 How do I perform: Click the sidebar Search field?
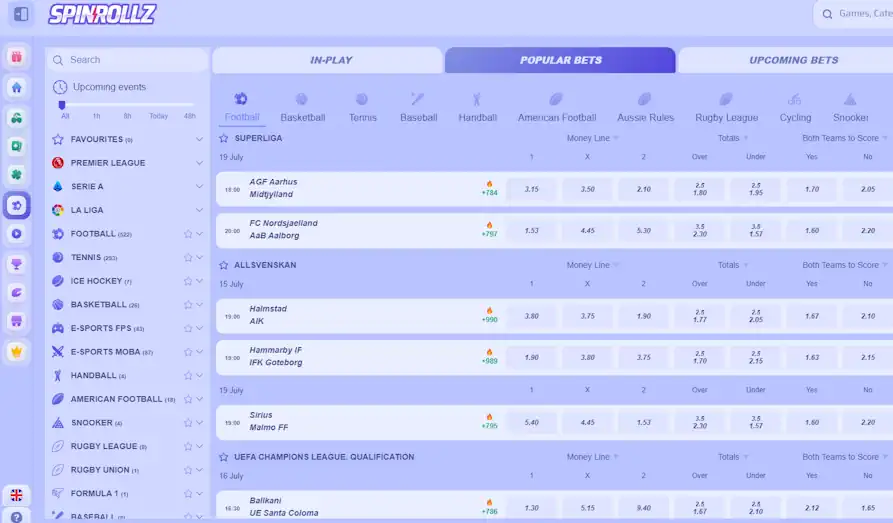[128, 60]
